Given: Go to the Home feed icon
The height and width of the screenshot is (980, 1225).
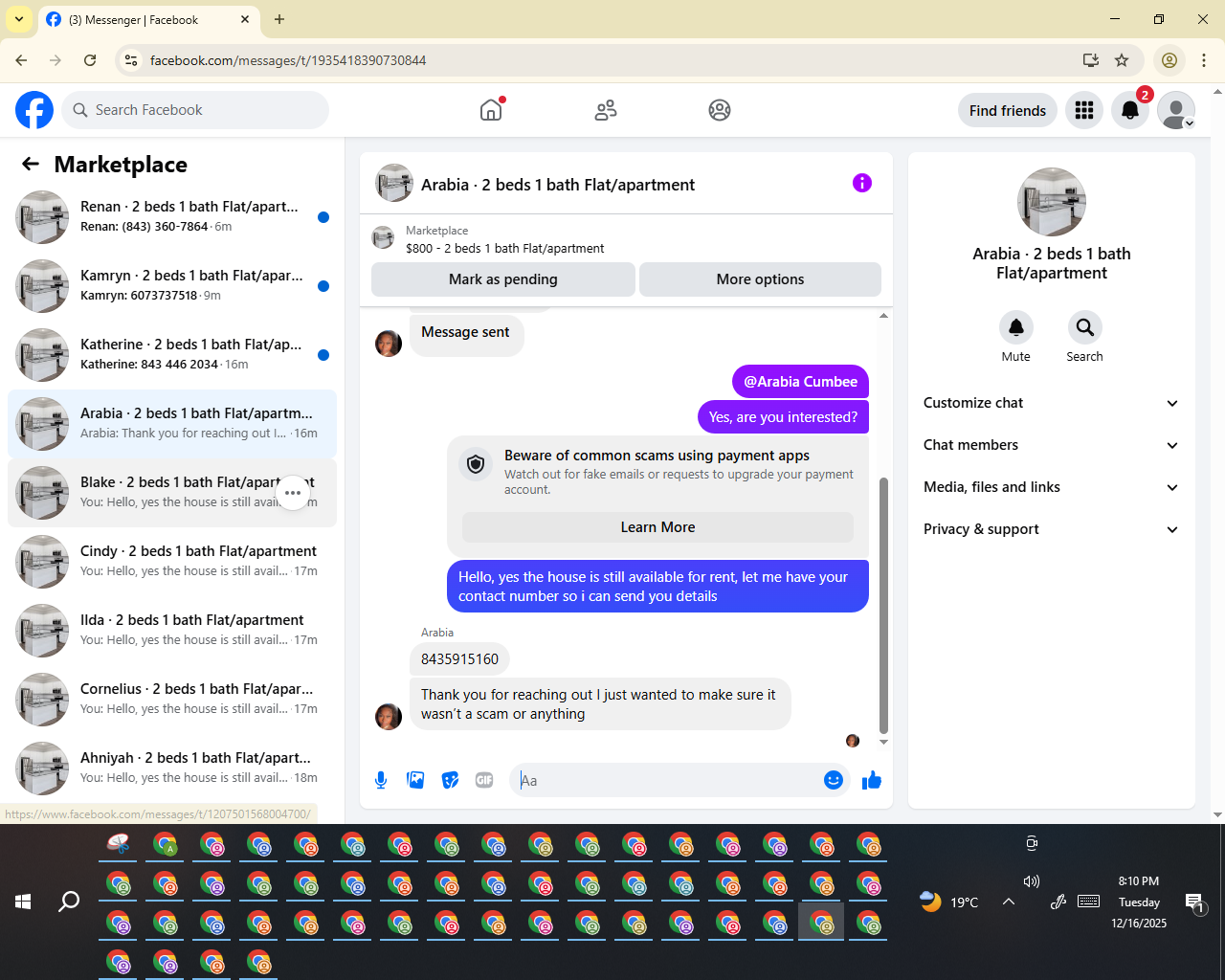Looking at the screenshot, I should [x=491, y=110].
